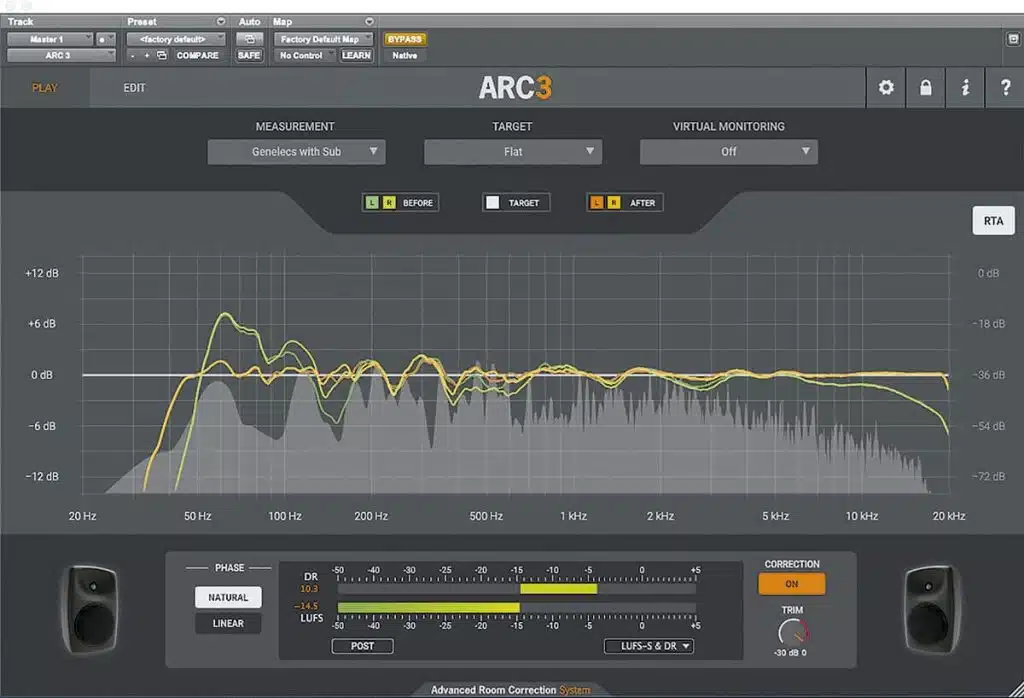Viewport: 1024px width, 698px height.
Task: Click the 1 kHz frequency axis label
Action: coord(573,516)
